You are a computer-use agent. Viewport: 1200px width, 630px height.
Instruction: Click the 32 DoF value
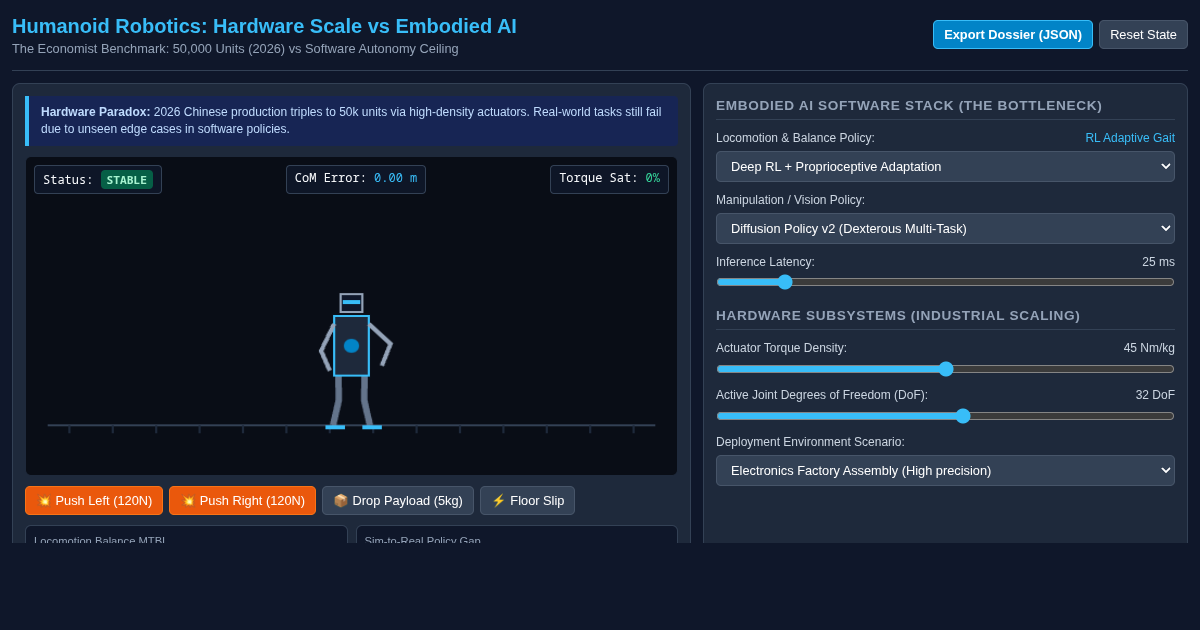[x=1155, y=395]
